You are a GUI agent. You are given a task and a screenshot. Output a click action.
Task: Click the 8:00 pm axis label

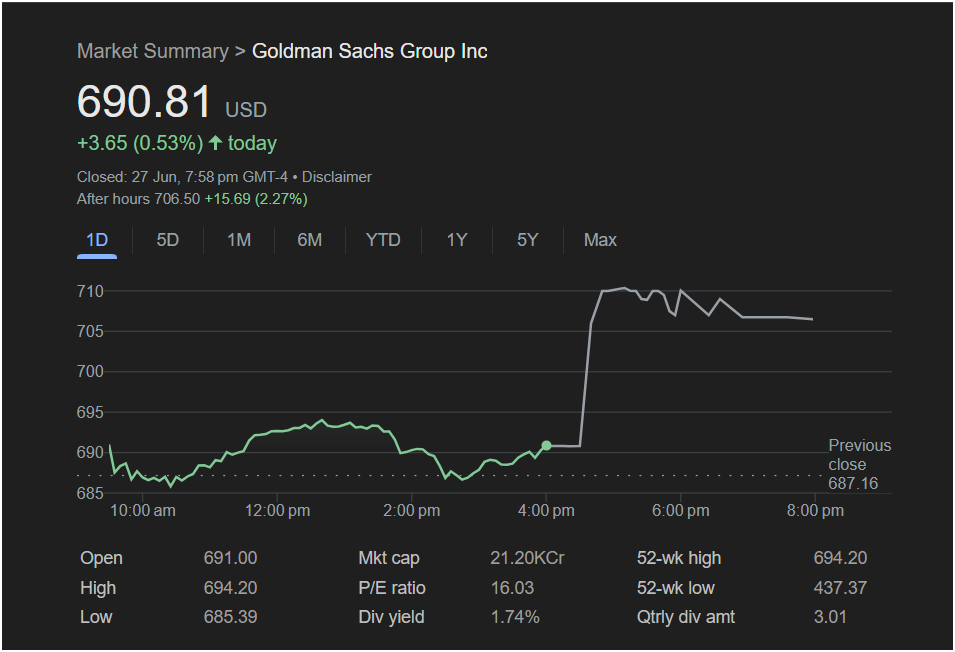816,511
